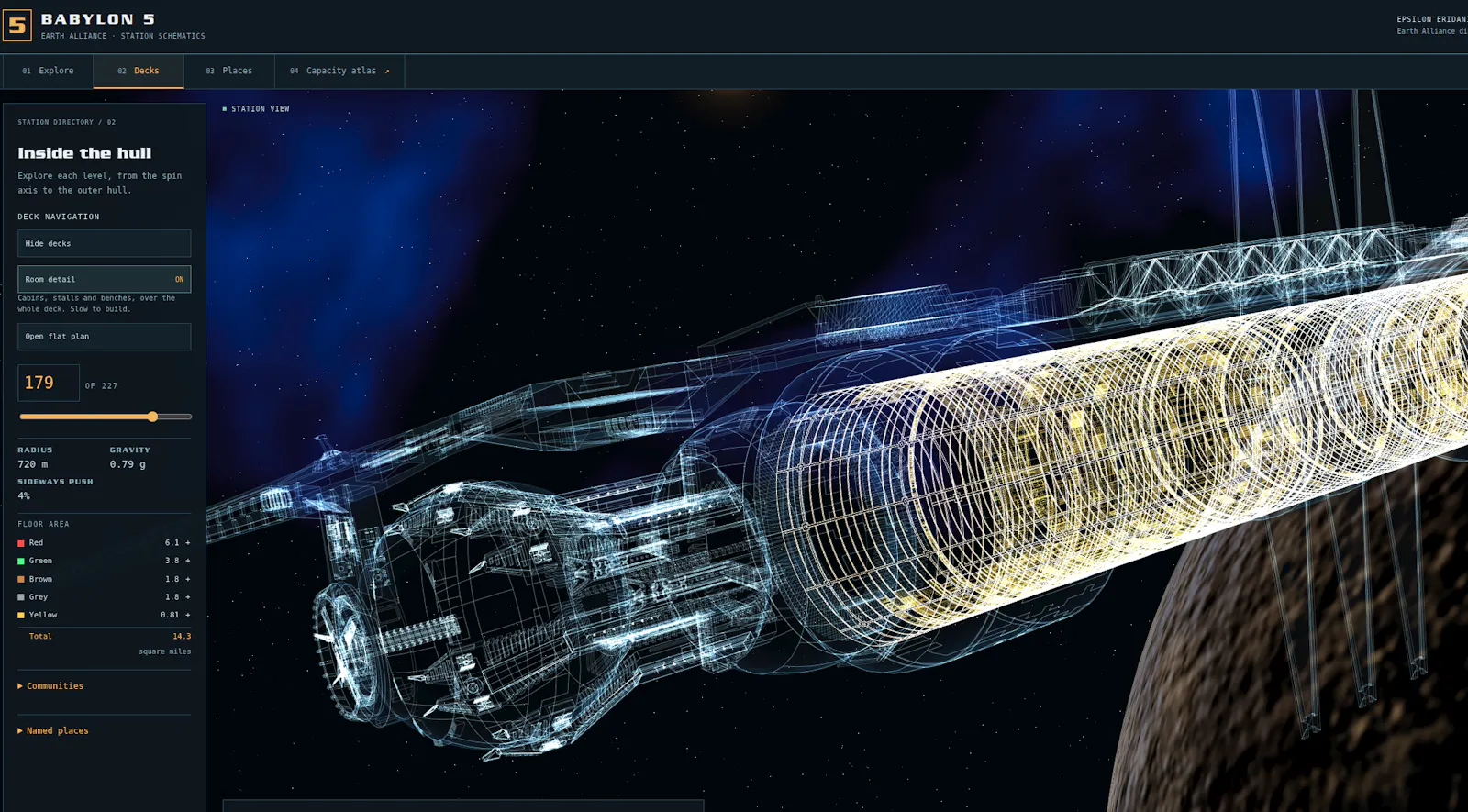Click the Red sector color swatch
1468x812 pixels.
pos(21,543)
